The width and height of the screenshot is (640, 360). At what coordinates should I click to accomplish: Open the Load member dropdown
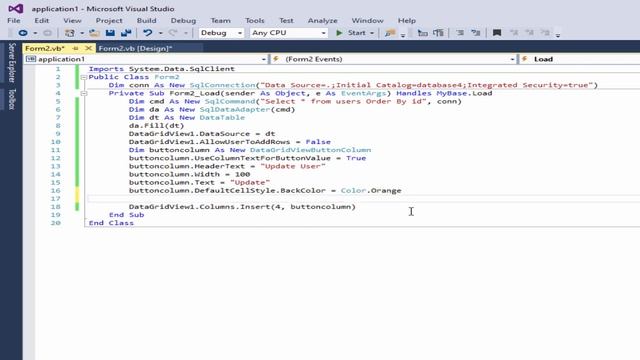pos(580,59)
